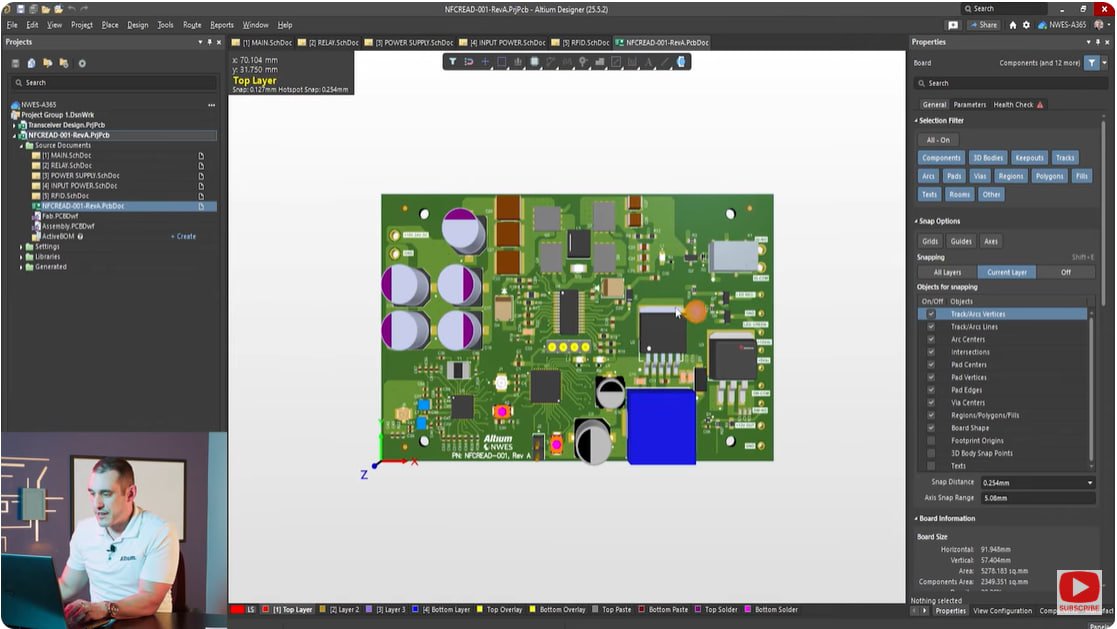Open the Projects panel settings gear icon
Viewport: 1117px width, 629px height.
tap(82, 63)
